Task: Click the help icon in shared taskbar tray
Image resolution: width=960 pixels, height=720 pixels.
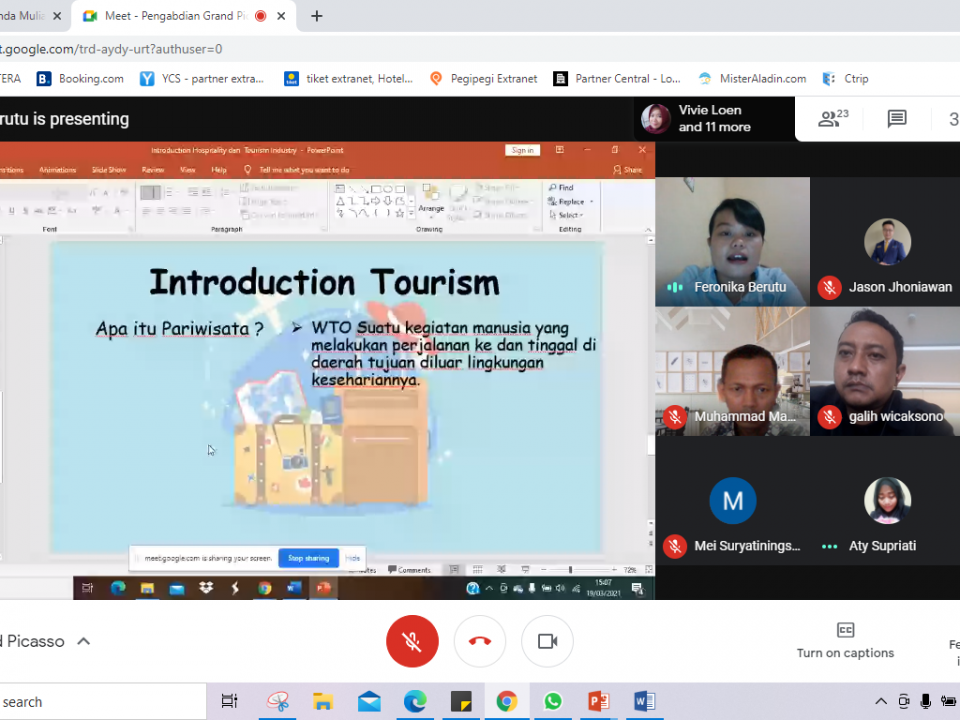Action: tap(473, 588)
